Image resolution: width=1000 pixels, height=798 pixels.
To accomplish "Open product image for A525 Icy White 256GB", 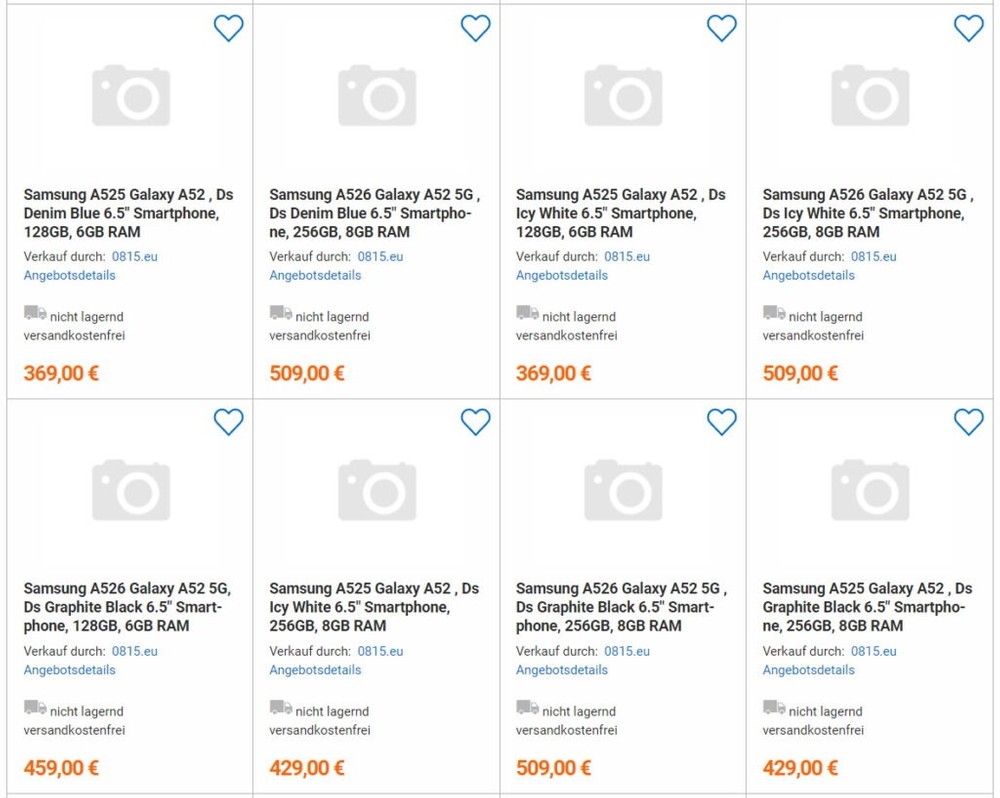I will [377, 490].
